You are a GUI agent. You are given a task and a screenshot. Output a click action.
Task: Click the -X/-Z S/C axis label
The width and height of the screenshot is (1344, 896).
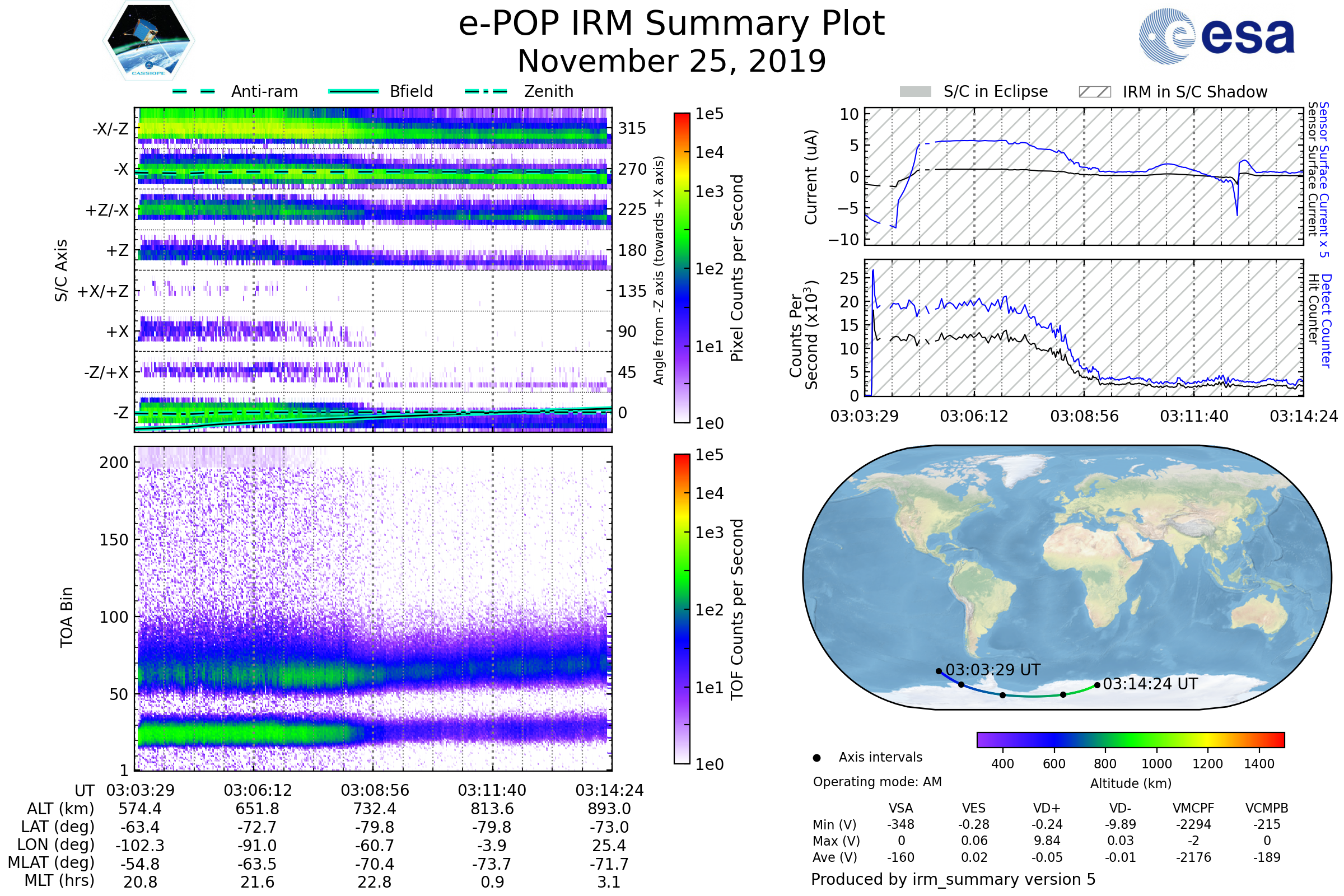tap(110, 129)
